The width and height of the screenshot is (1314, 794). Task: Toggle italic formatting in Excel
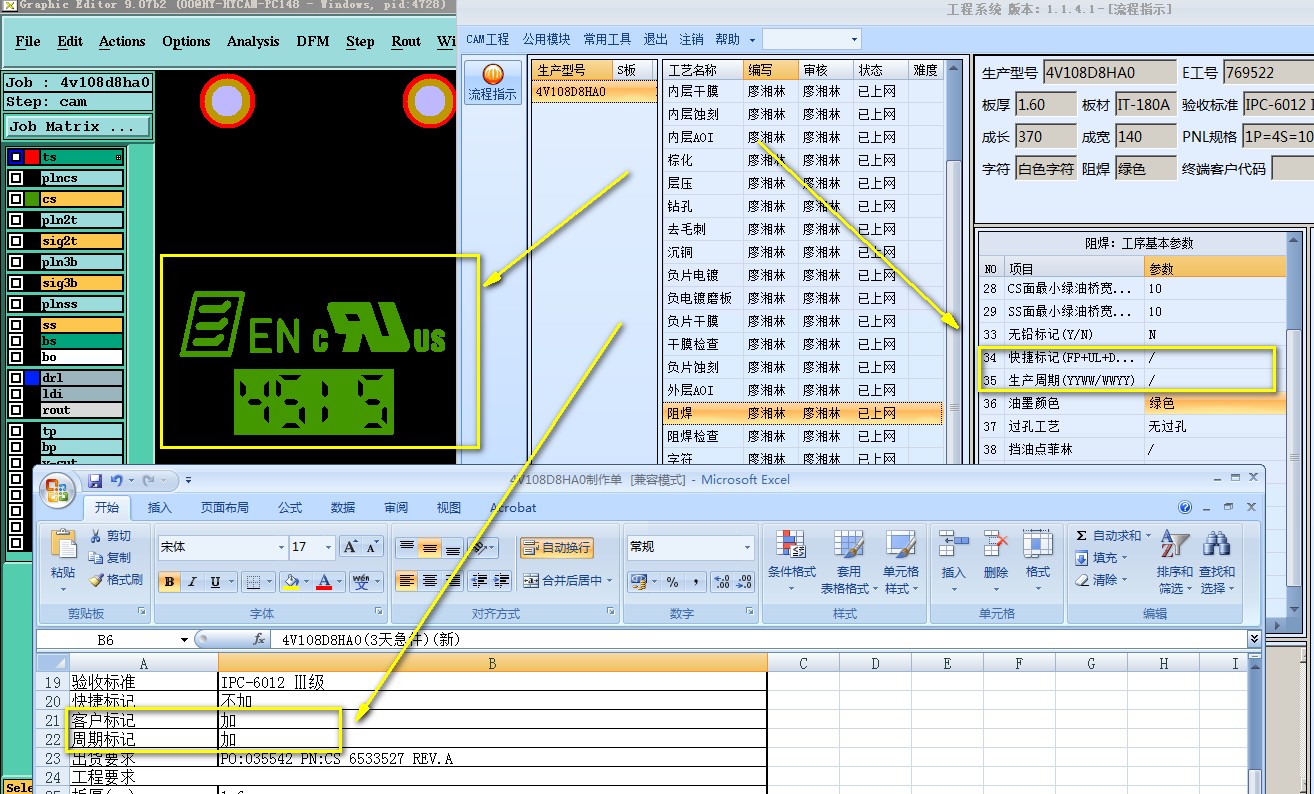(192, 582)
